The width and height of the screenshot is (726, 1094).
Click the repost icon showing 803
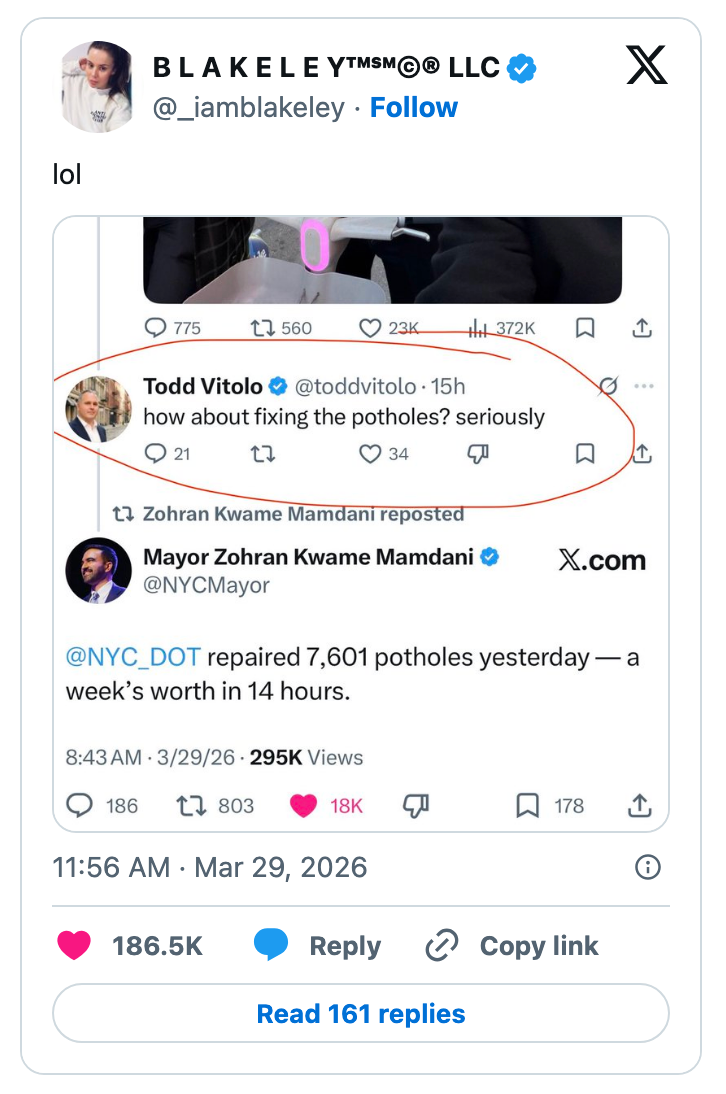(187, 805)
